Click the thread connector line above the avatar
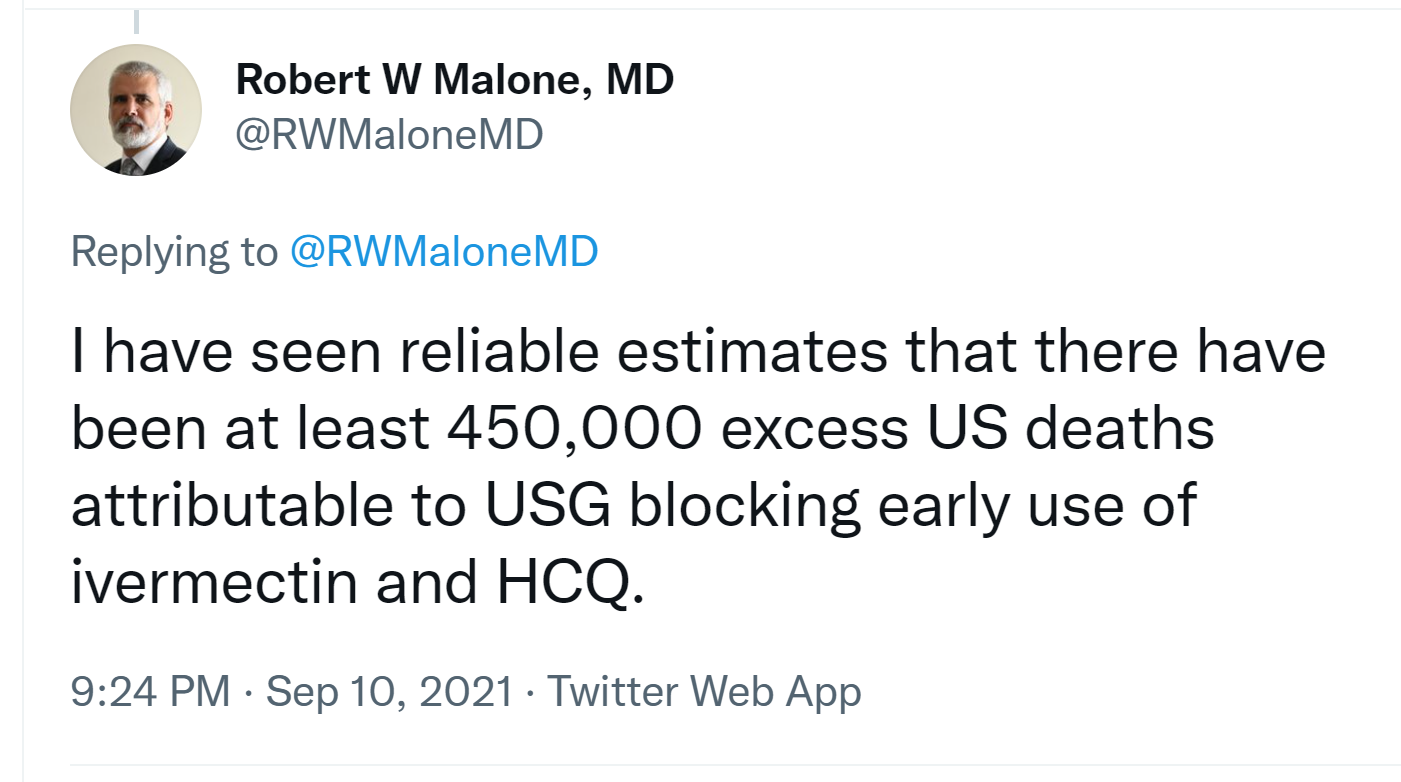1401x782 pixels. (136, 22)
